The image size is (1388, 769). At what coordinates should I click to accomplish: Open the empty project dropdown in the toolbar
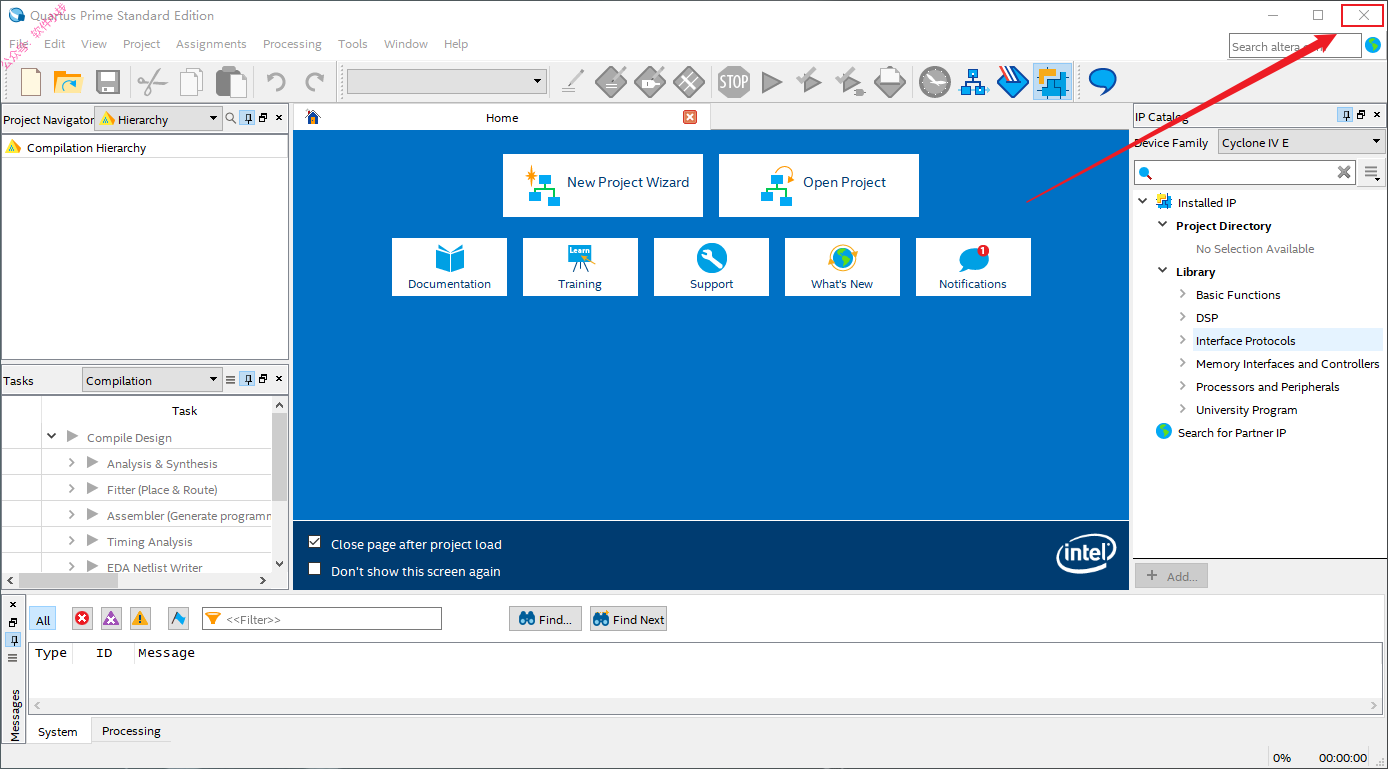point(446,82)
